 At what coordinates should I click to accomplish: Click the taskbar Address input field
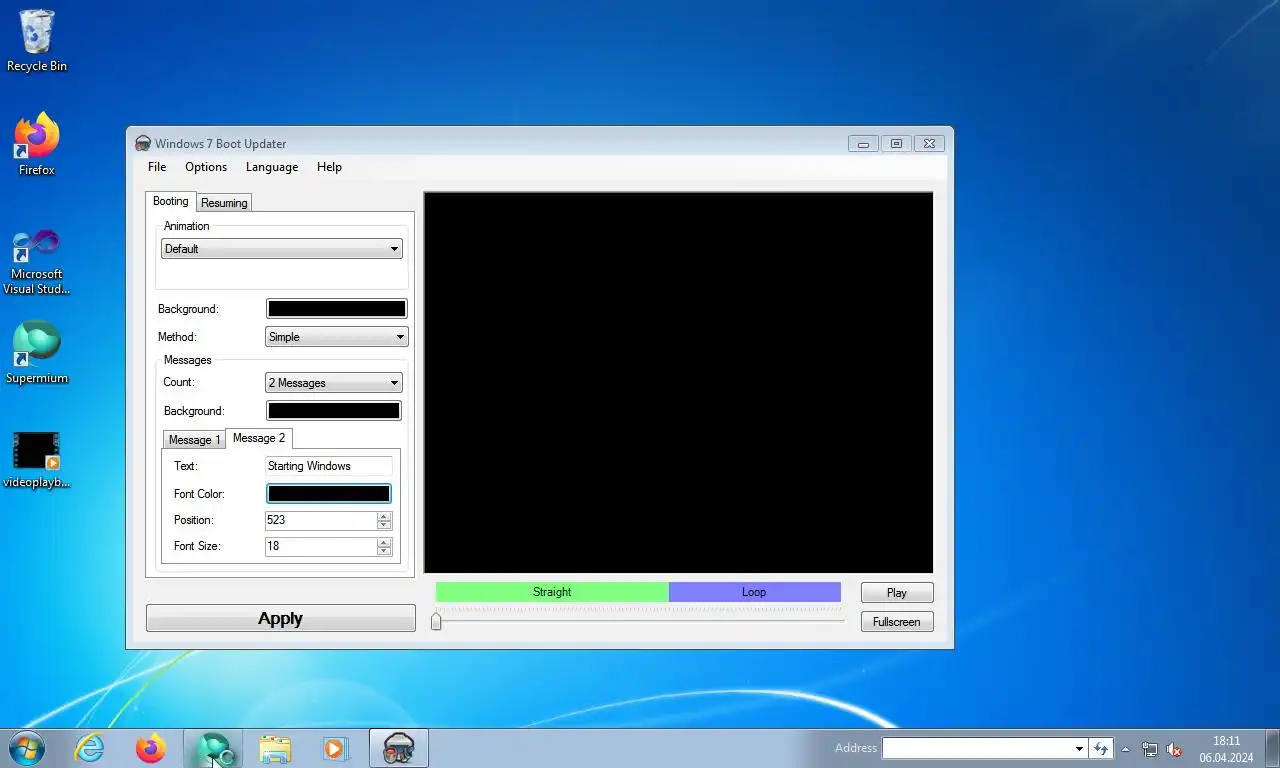[x=977, y=748]
